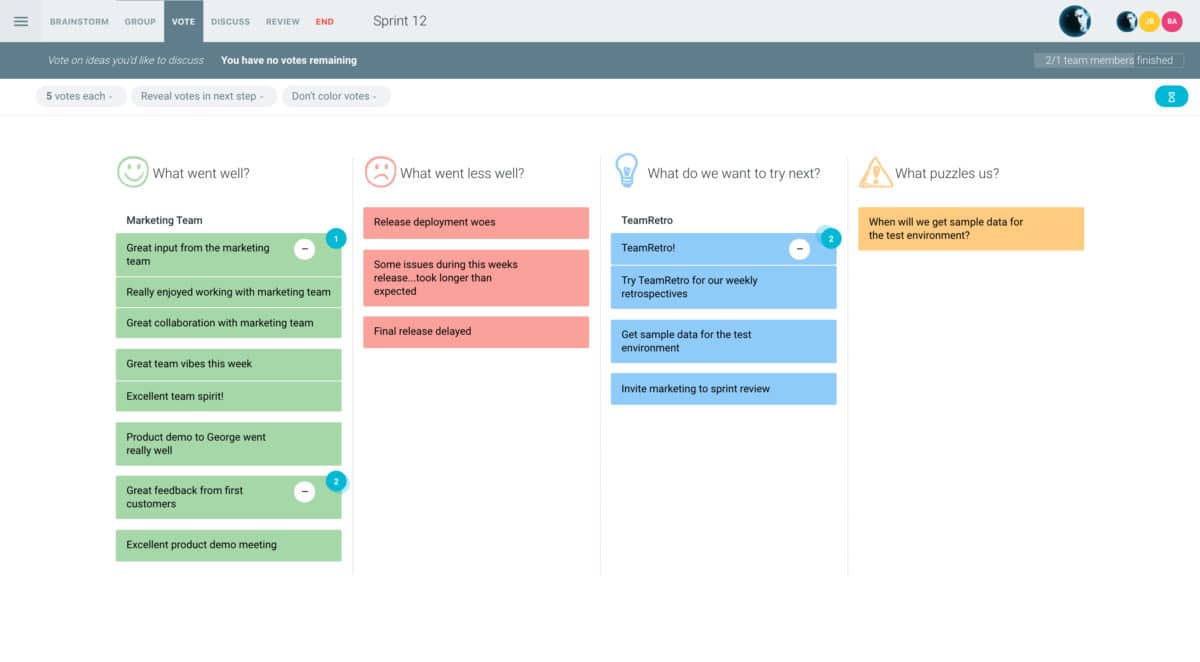Open the large user profile avatar
Viewport: 1200px width, 662px height.
[x=1074, y=21]
